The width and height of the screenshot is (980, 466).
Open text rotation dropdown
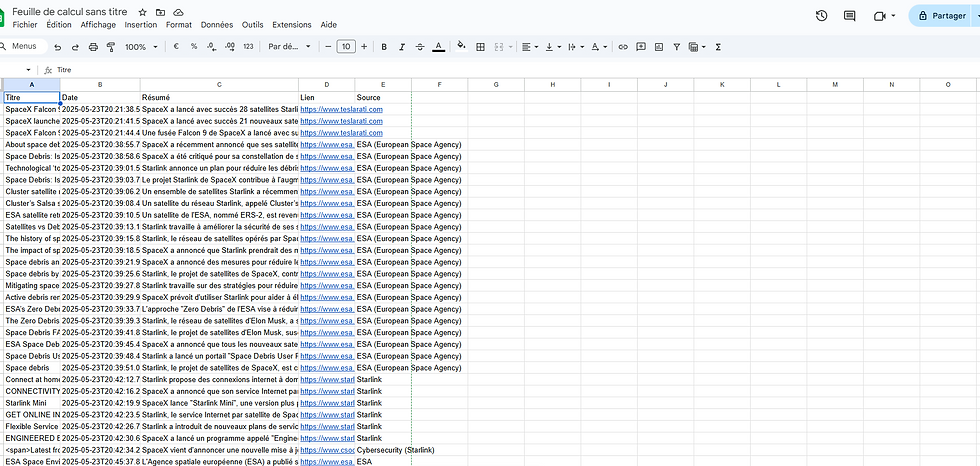(599, 47)
